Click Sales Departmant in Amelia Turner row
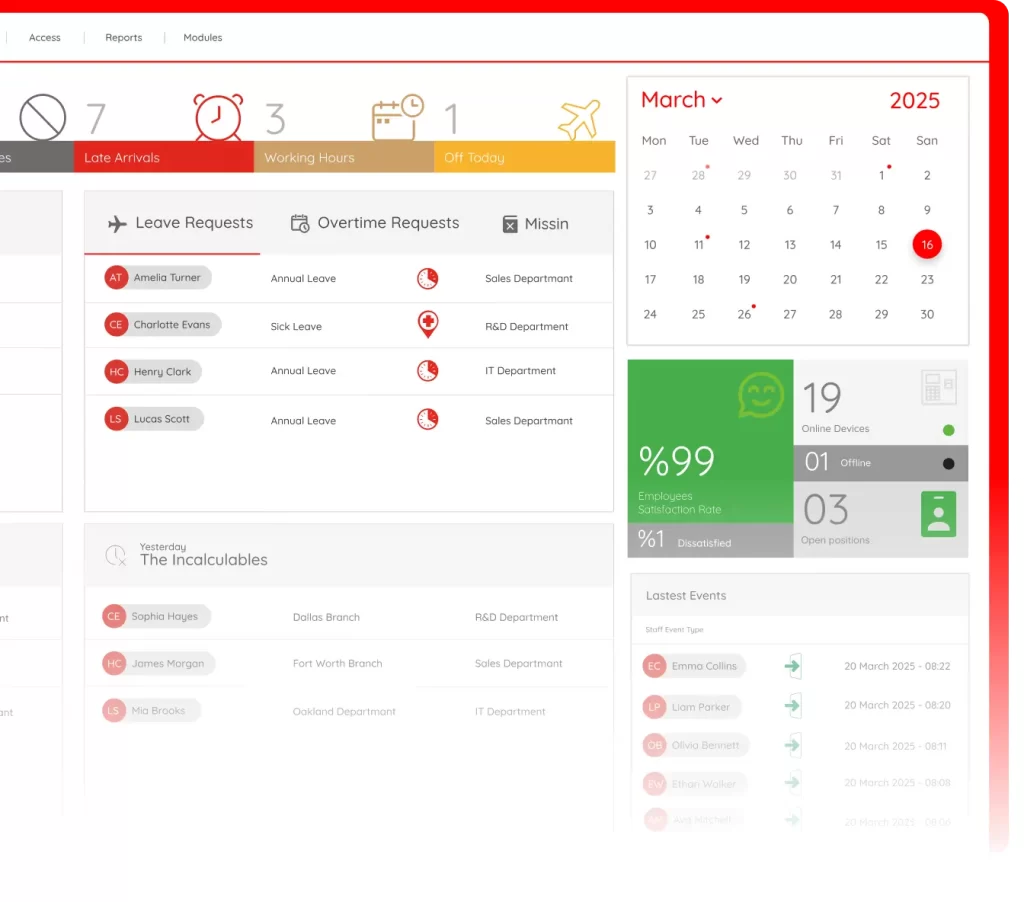 [528, 278]
